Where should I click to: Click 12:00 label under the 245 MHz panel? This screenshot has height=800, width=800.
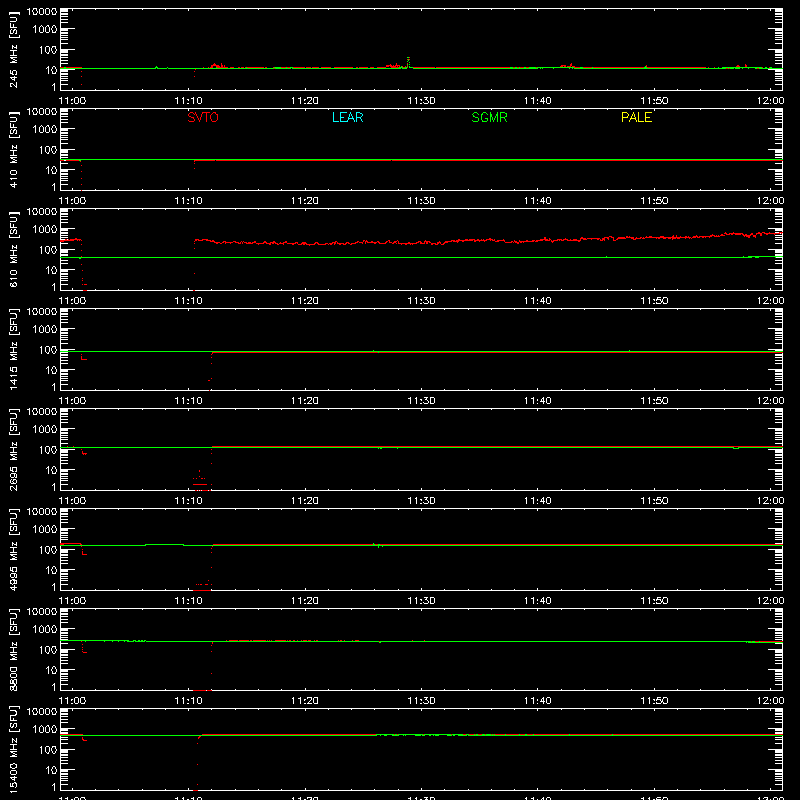770,101
